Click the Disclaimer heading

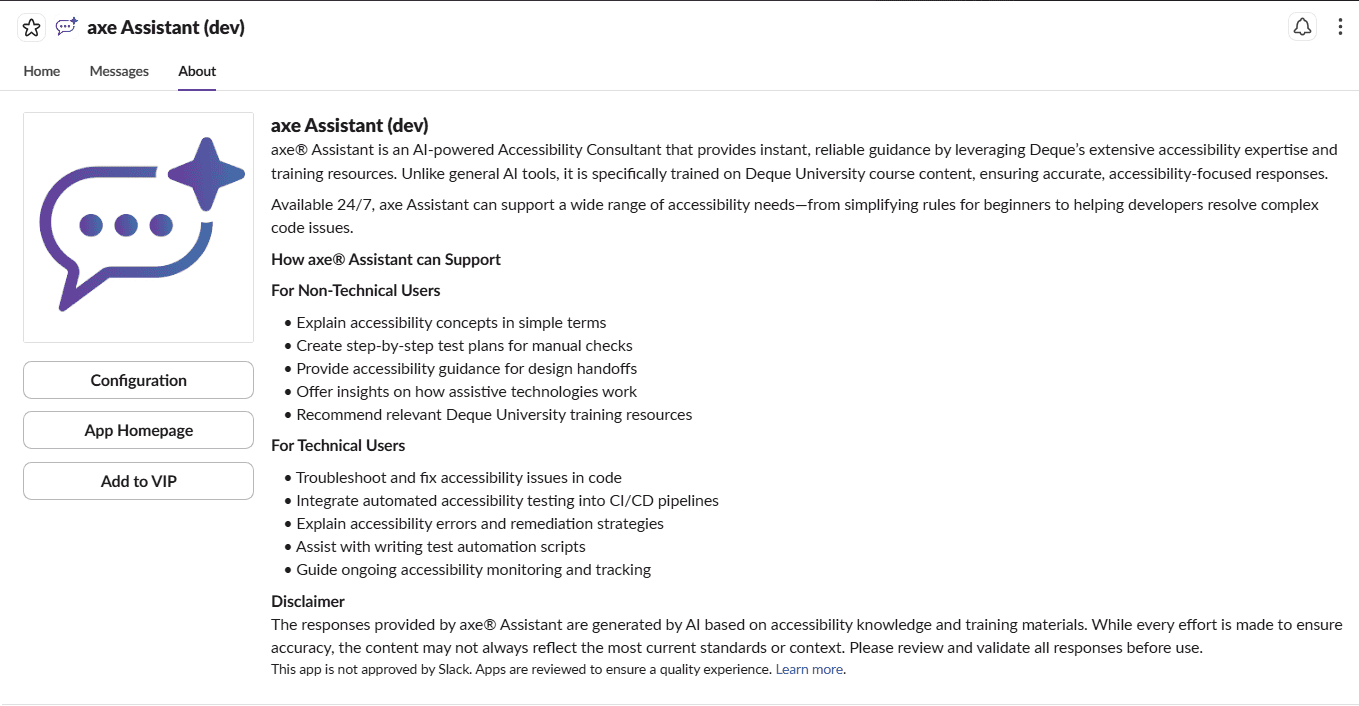tap(308, 601)
